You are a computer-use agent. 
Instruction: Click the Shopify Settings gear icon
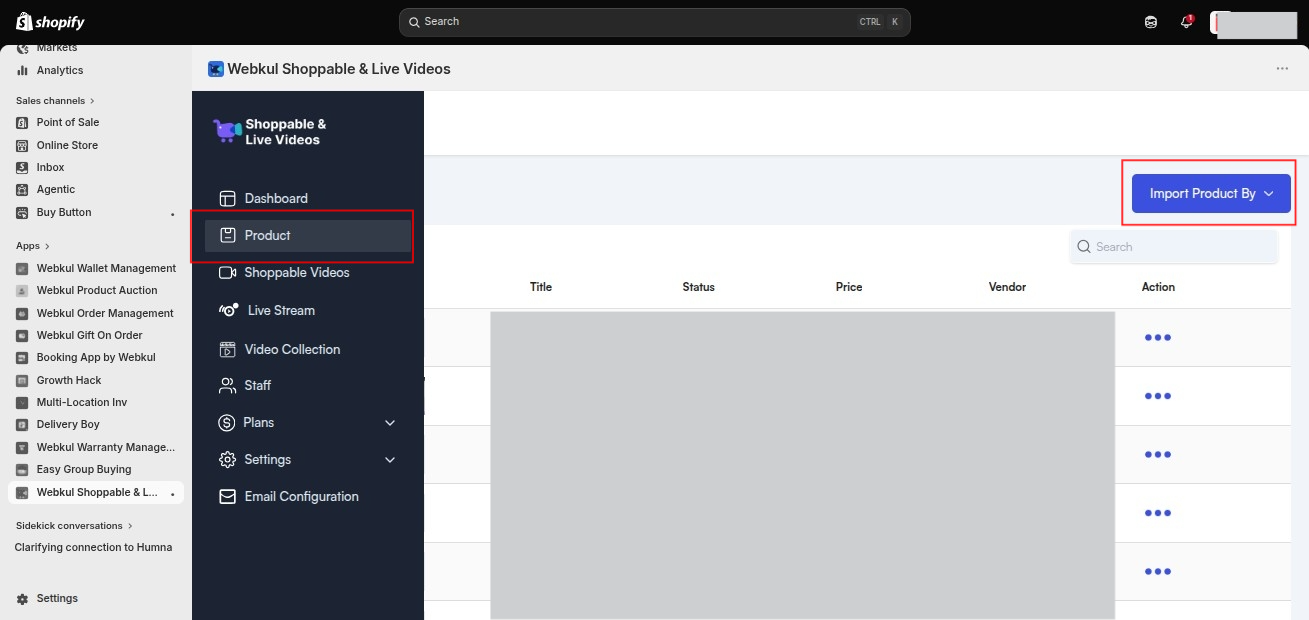point(22,598)
